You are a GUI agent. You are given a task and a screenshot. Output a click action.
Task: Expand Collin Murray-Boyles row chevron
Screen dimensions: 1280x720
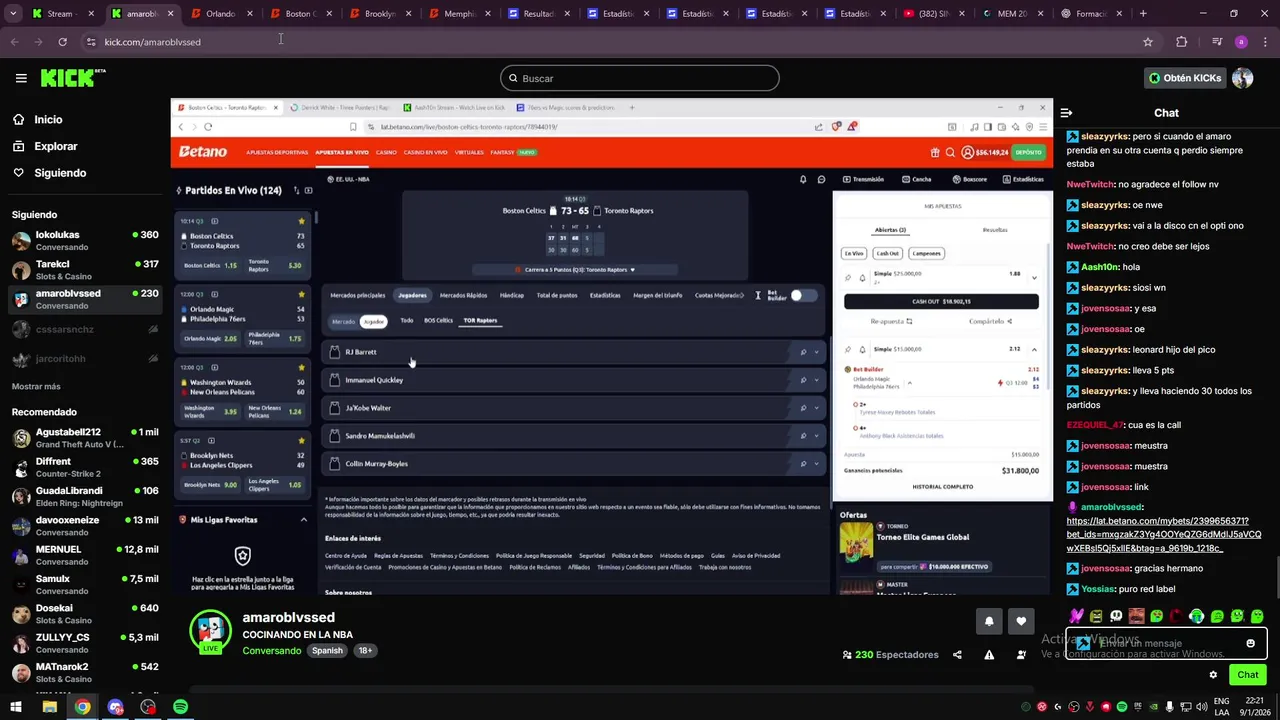click(x=816, y=464)
